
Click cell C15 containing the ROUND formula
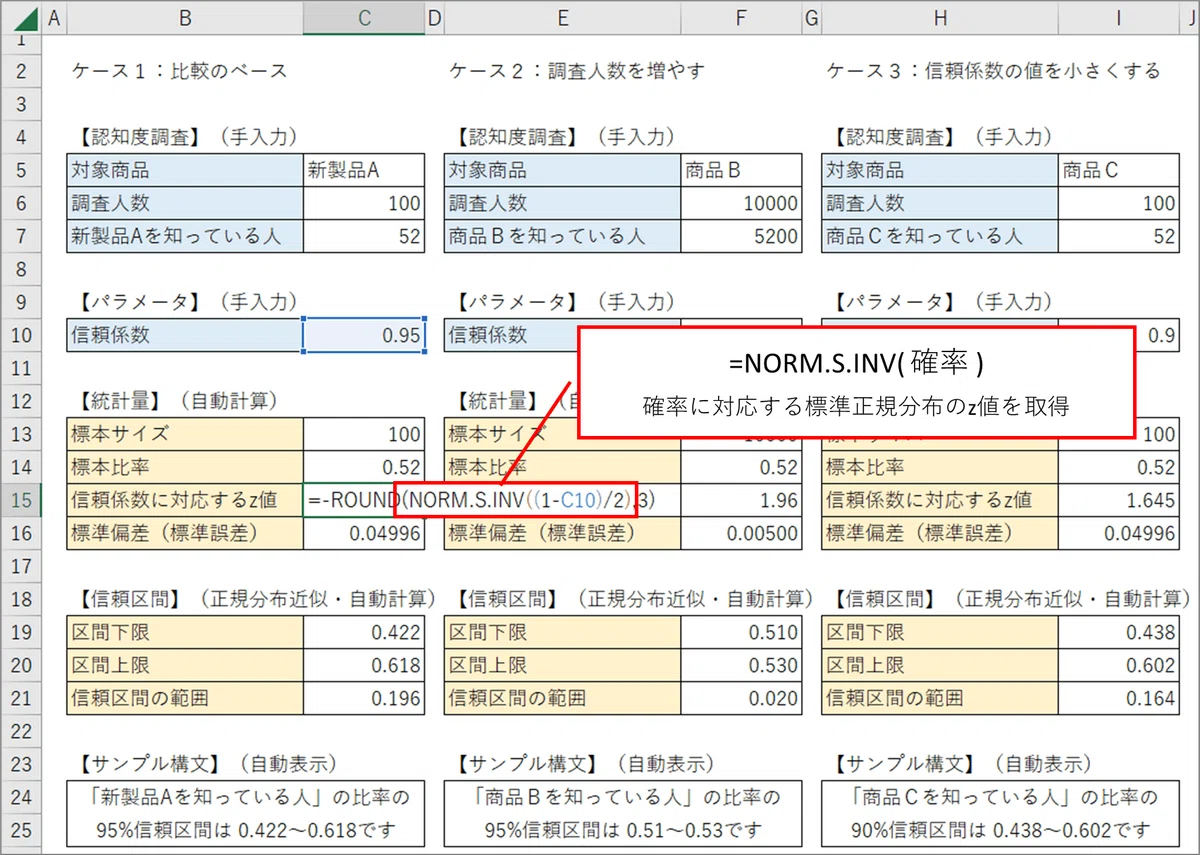point(364,500)
